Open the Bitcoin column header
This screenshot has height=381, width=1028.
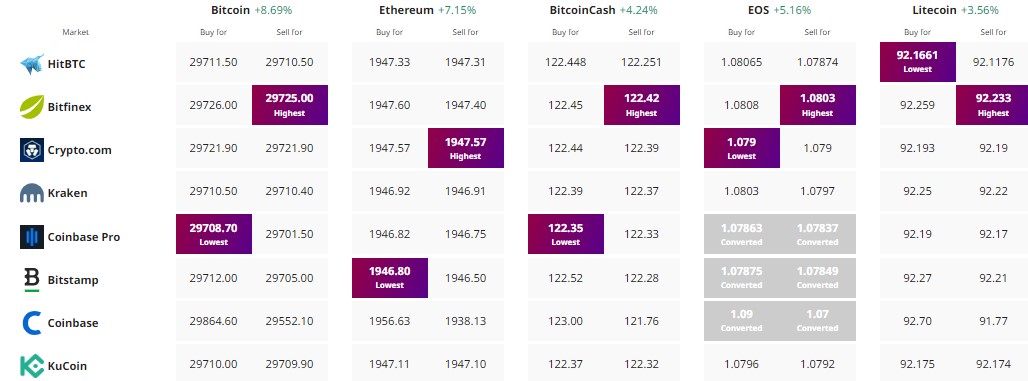click(231, 10)
